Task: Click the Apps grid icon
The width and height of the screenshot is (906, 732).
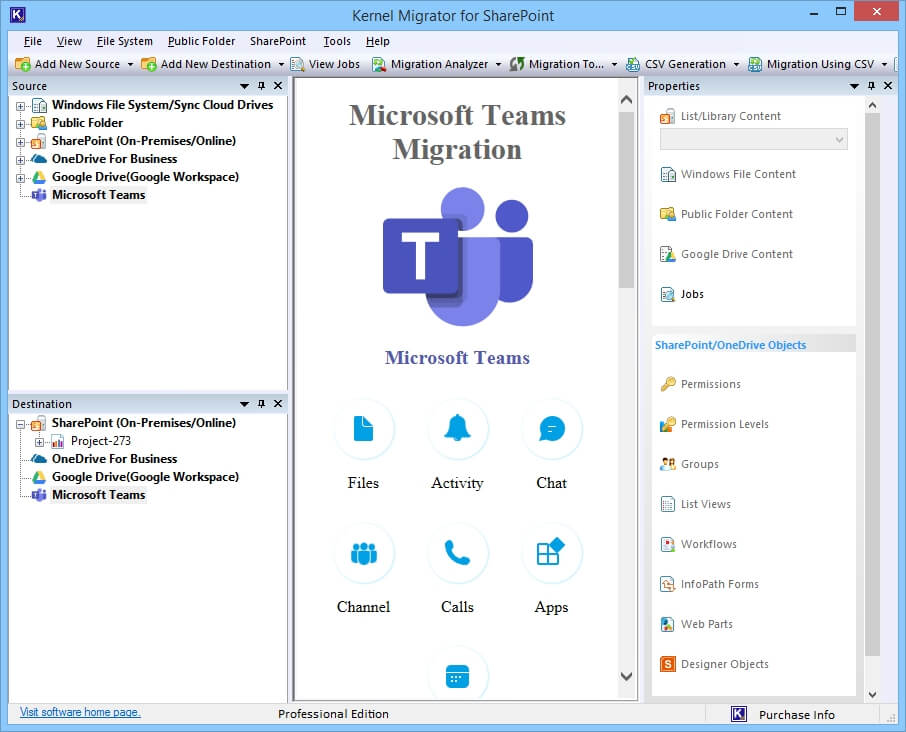Action: pyautogui.click(x=552, y=553)
